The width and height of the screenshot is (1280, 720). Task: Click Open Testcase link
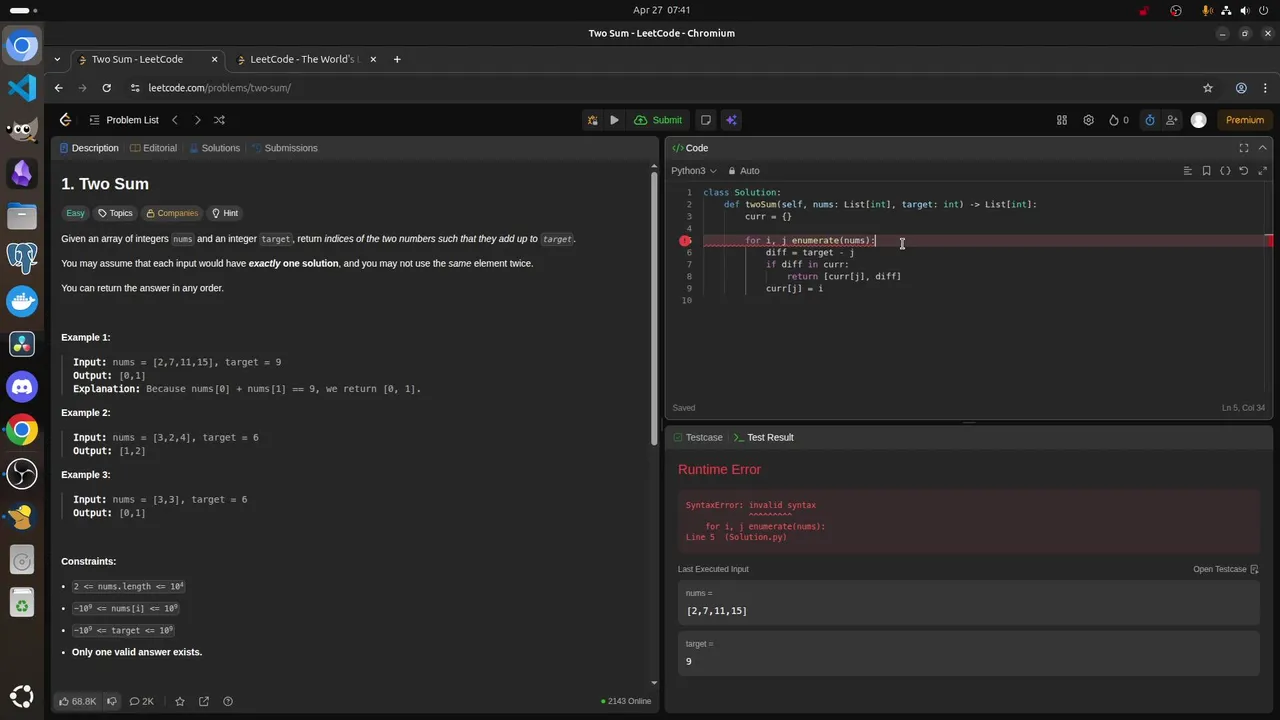pos(1226,569)
